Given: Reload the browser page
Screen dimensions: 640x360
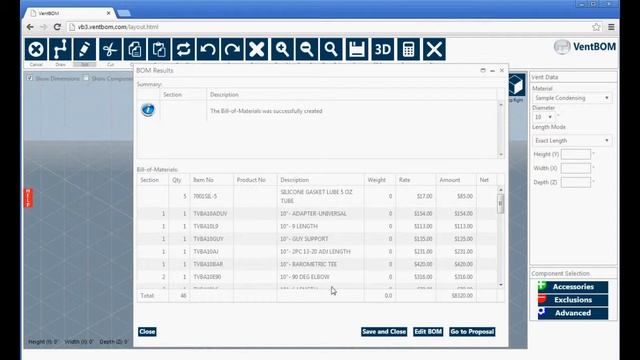Looking at the screenshot, I should coord(57,27).
